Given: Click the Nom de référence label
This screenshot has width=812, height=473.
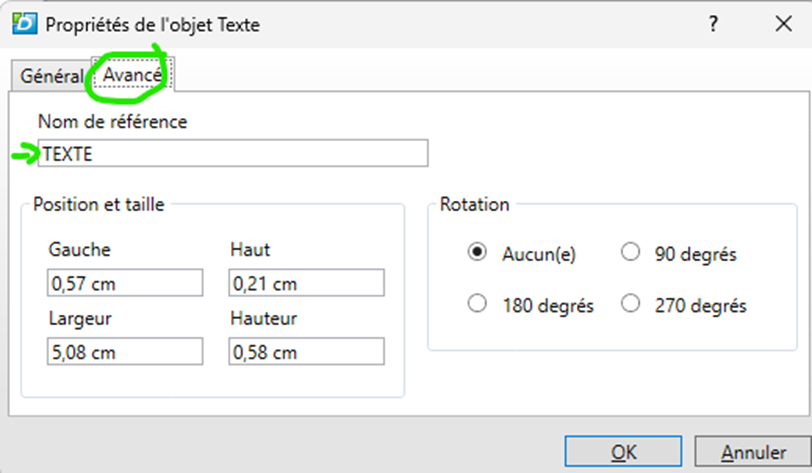Looking at the screenshot, I should pos(112,121).
